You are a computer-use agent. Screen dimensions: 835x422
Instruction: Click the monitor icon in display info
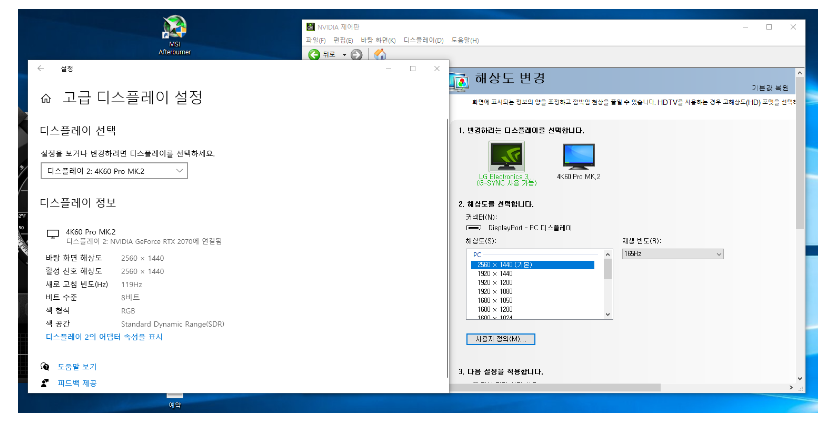coord(53,234)
